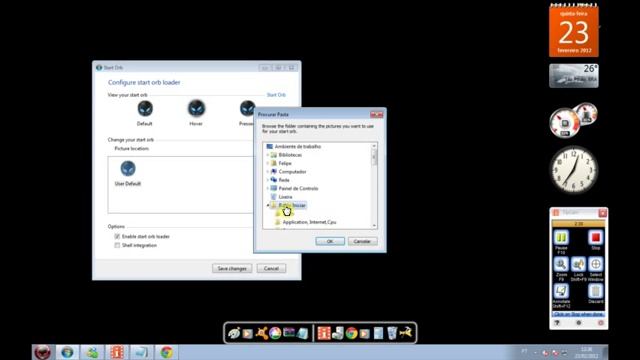Expand the Painel de Controlo node arrow
The height and width of the screenshot is (360, 640).
[x=268, y=189]
